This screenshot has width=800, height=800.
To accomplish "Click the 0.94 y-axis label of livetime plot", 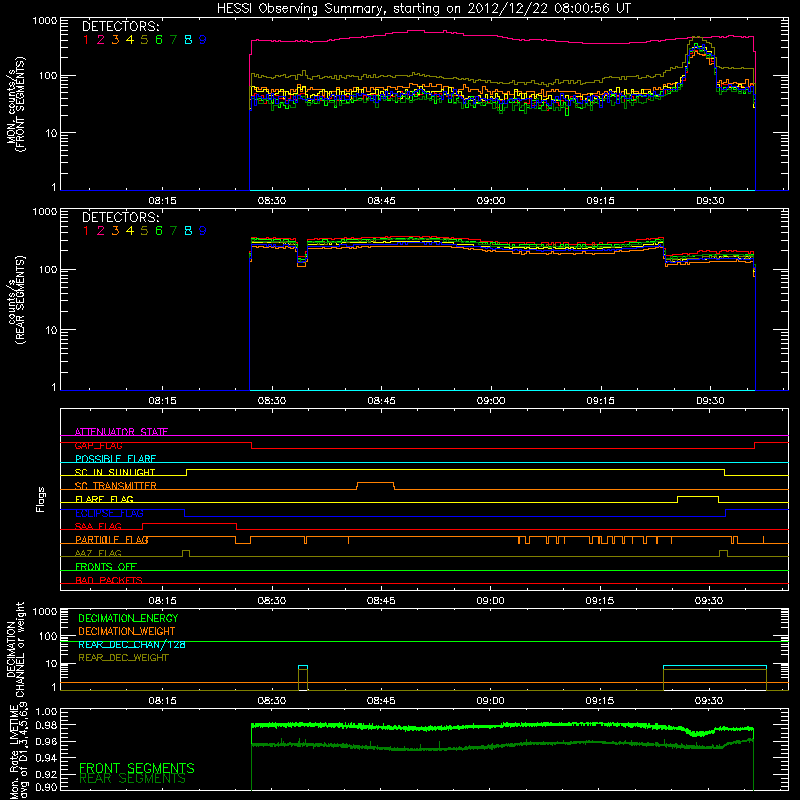I will point(46,757).
